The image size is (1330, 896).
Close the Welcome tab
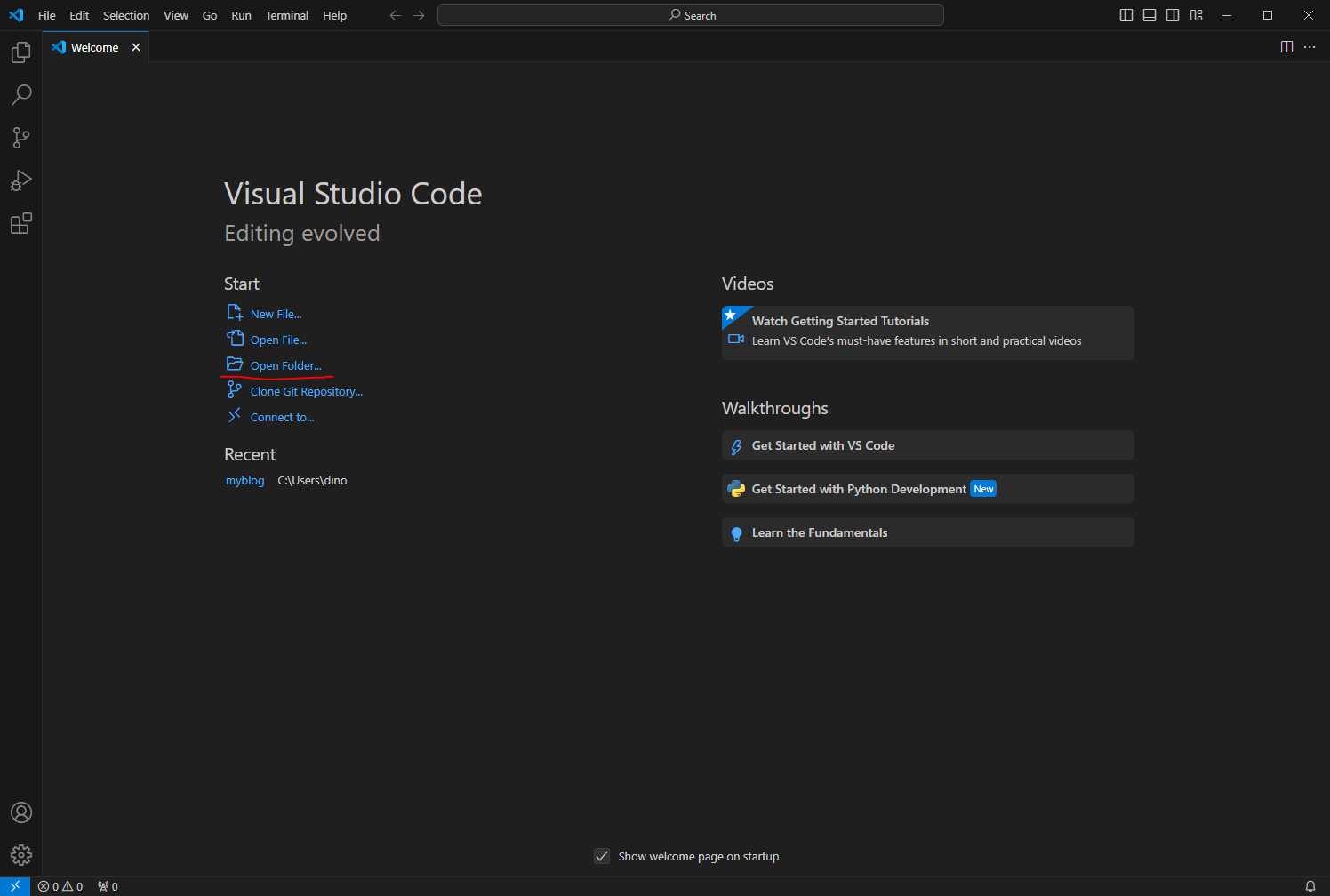pos(136,47)
